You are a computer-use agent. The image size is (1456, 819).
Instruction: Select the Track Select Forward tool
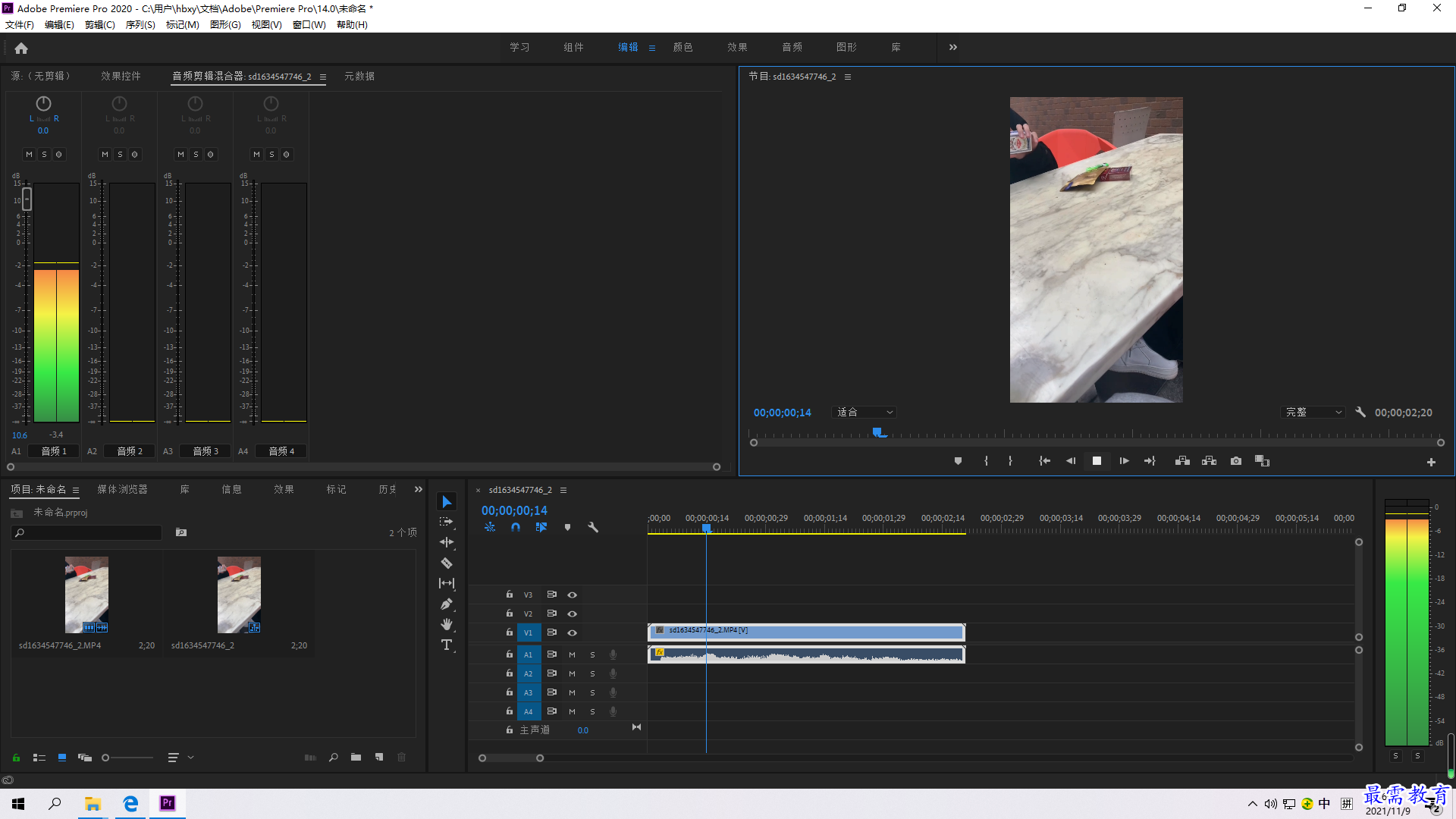click(x=447, y=522)
